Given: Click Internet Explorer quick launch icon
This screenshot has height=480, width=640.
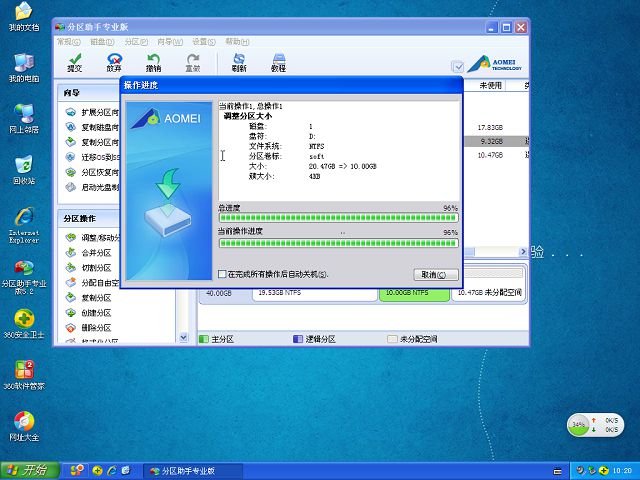Looking at the screenshot, I should [111, 471].
